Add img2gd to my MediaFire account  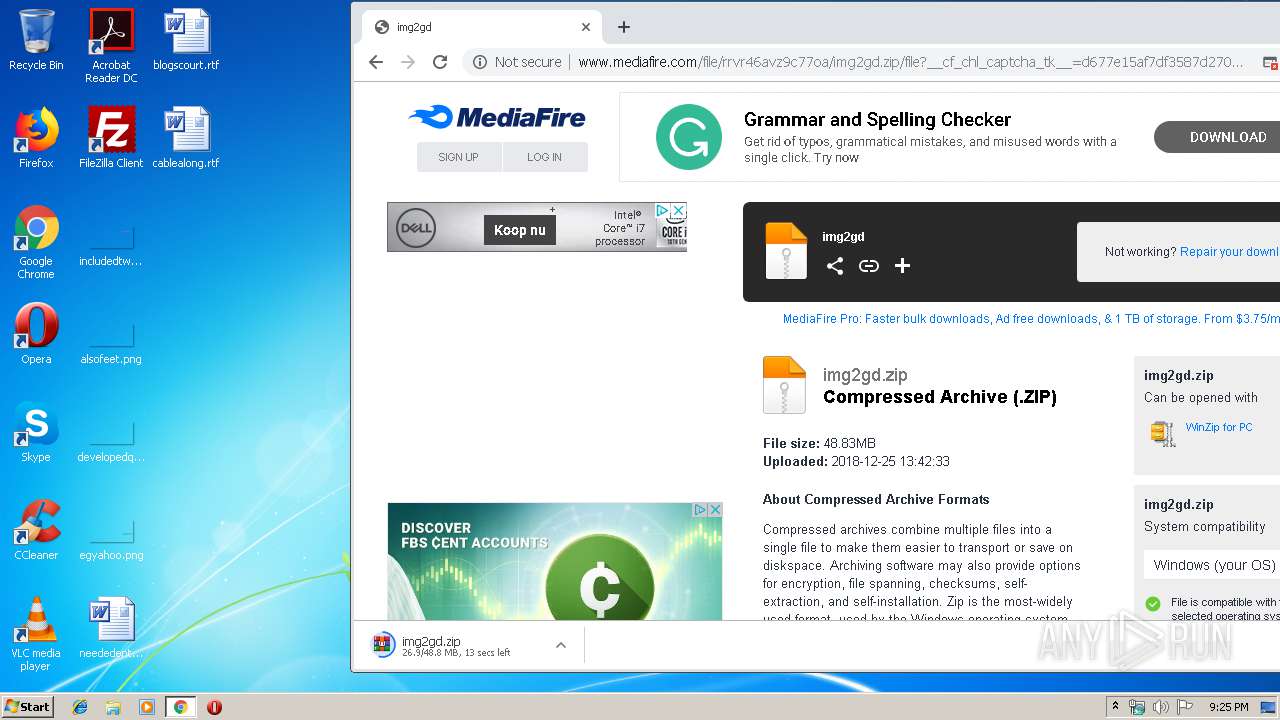click(x=902, y=265)
